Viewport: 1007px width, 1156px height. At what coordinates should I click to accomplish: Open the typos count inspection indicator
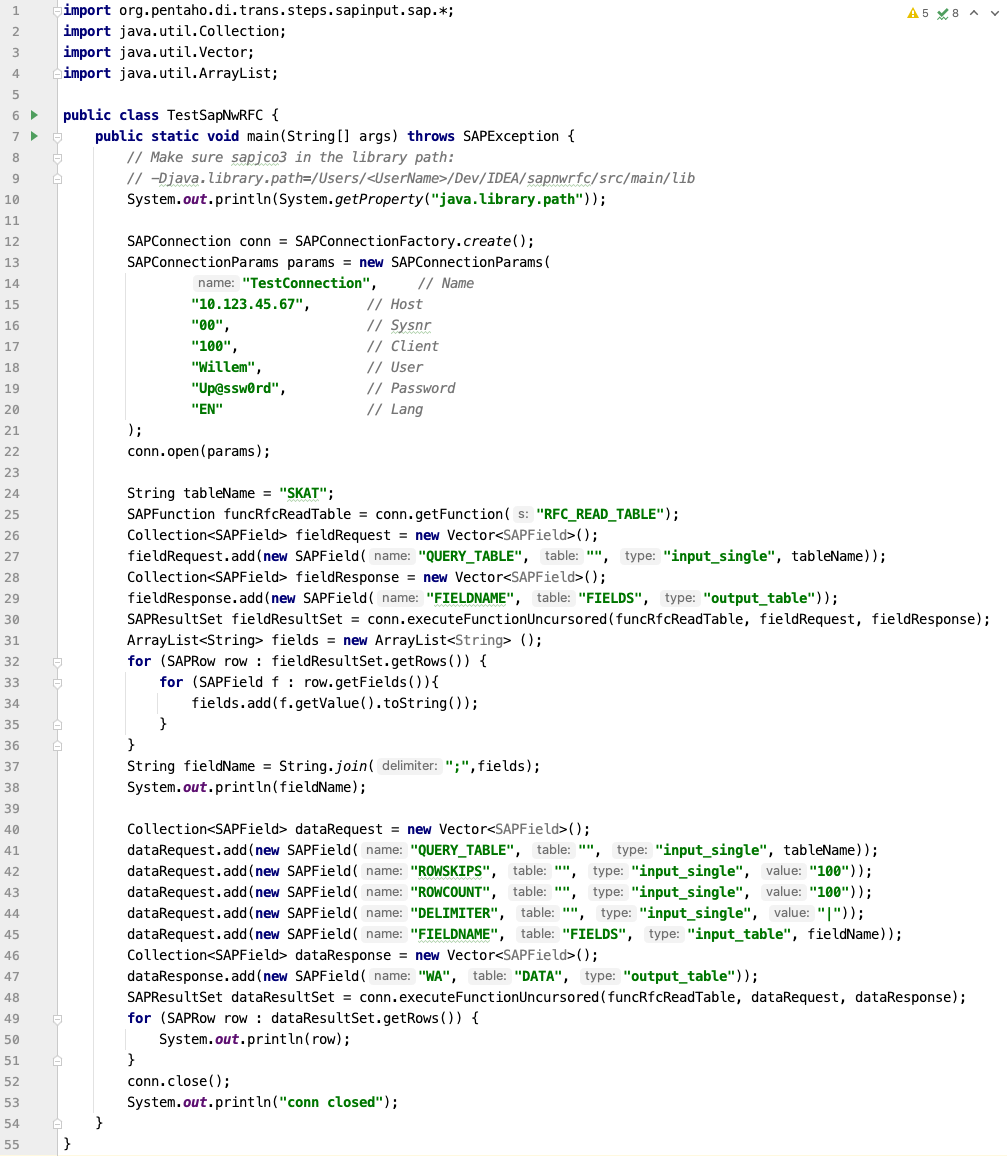pyautogui.click(x=948, y=13)
